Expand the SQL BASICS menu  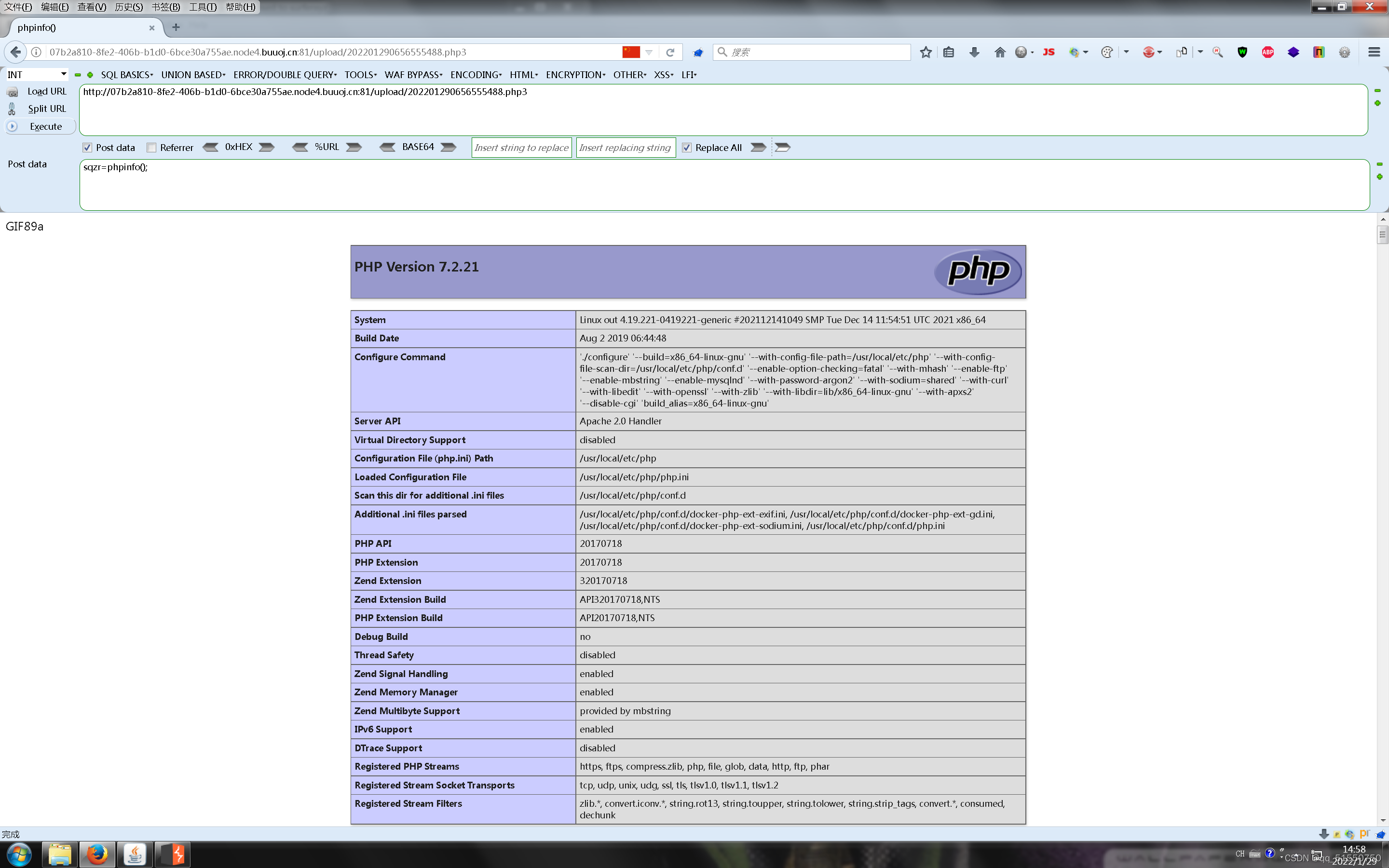click(127, 75)
